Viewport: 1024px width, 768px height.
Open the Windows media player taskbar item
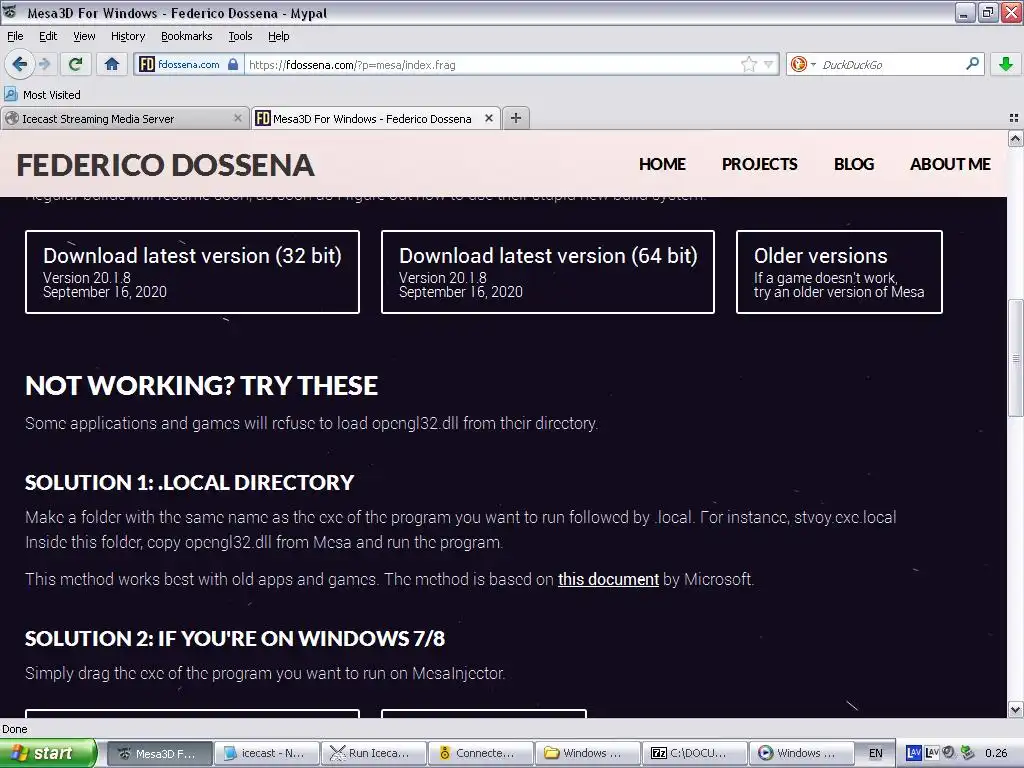pyautogui.click(x=802, y=753)
